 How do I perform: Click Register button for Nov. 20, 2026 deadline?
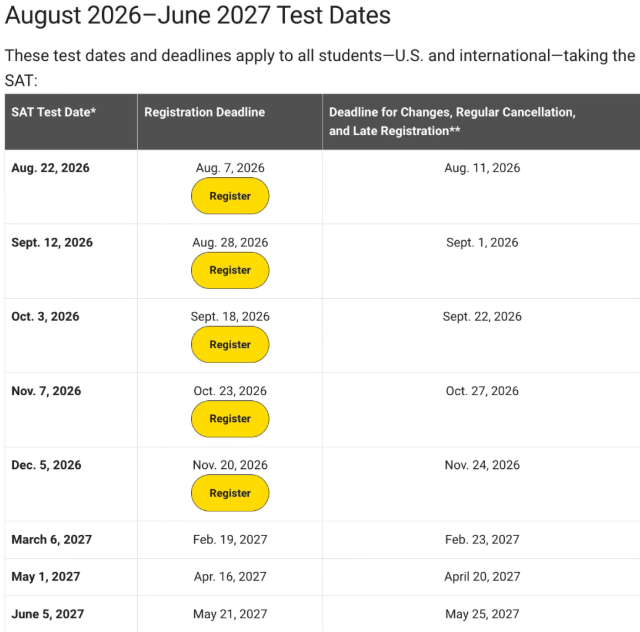(230, 493)
